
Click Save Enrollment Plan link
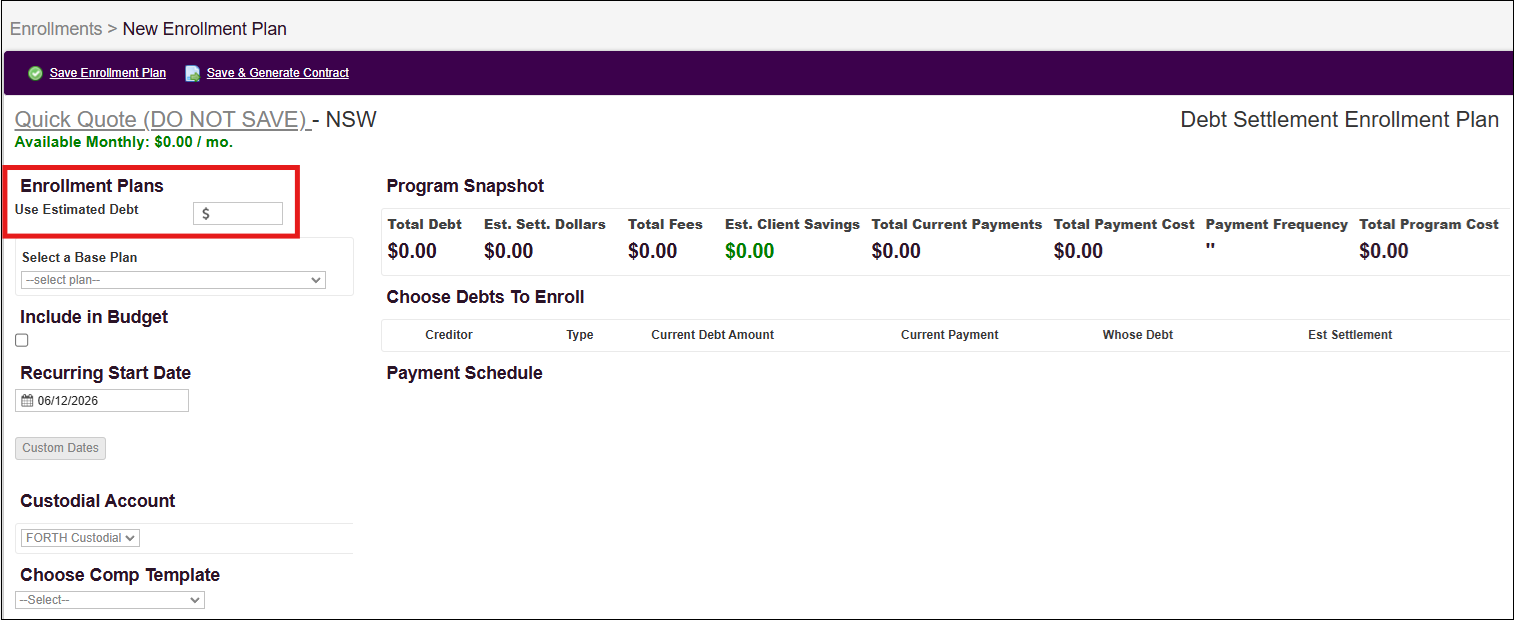click(x=108, y=73)
